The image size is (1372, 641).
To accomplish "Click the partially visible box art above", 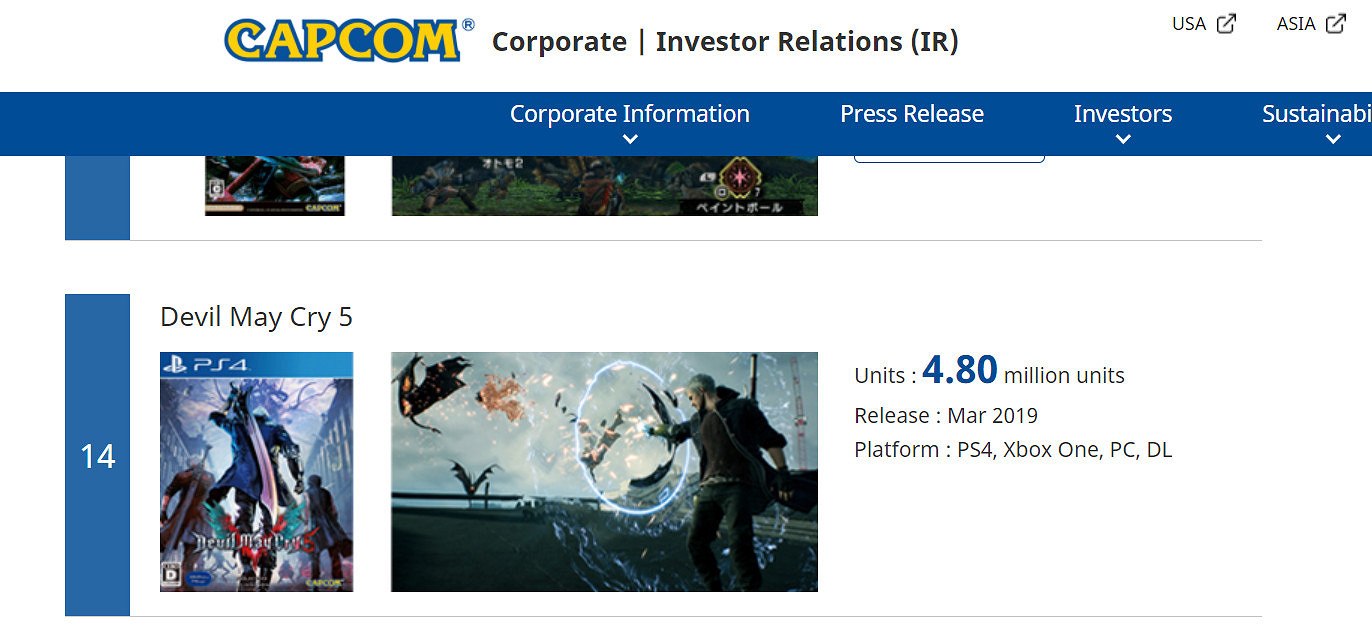I will (275, 186).
